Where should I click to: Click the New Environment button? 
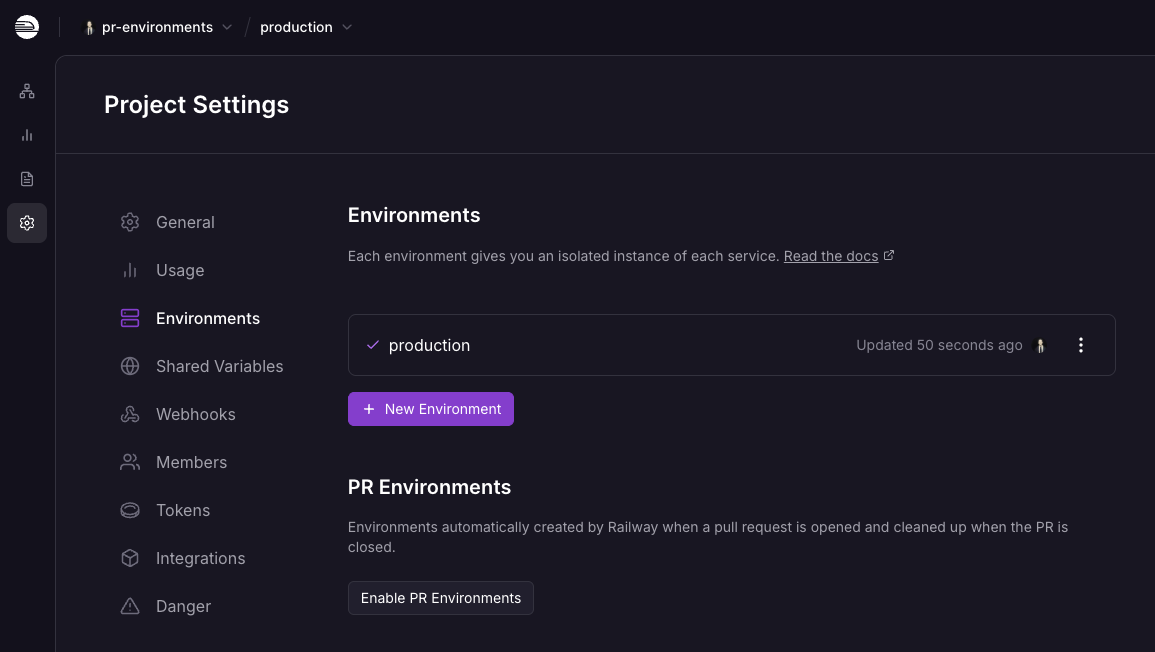click(431, 409)
